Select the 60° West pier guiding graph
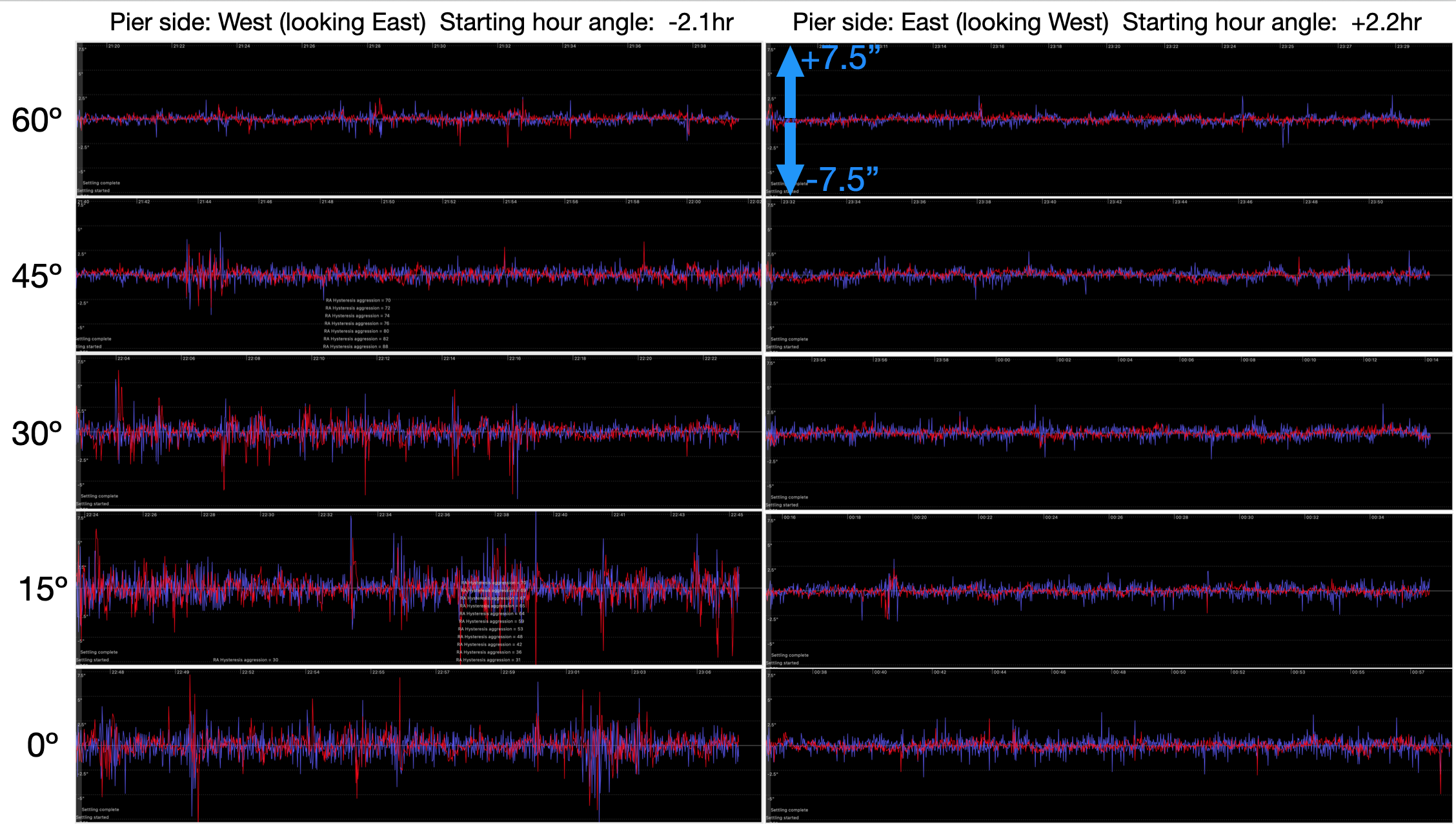1456x827 pixels. 418,119
